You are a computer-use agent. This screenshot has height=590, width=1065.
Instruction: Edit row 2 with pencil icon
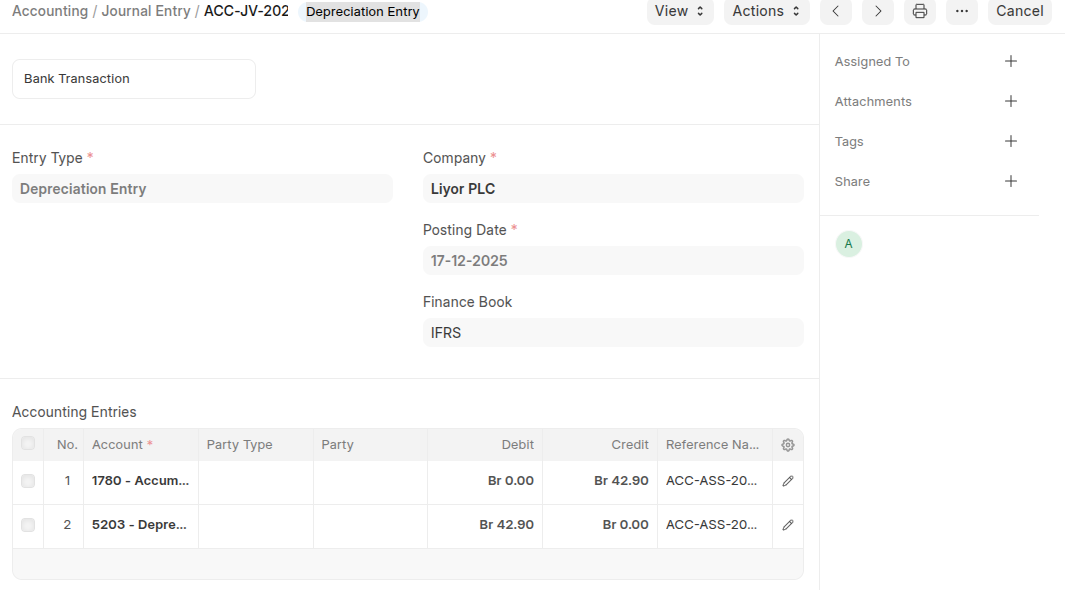click(x=788, y=525)
